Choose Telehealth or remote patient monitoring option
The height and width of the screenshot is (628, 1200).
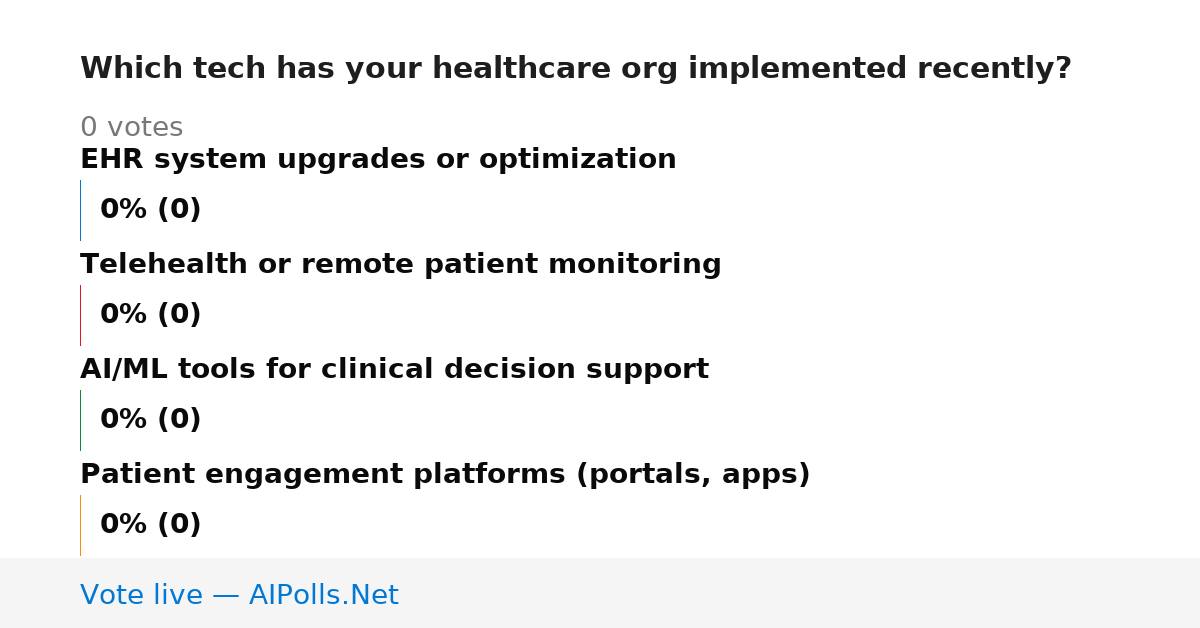(400, 265)
